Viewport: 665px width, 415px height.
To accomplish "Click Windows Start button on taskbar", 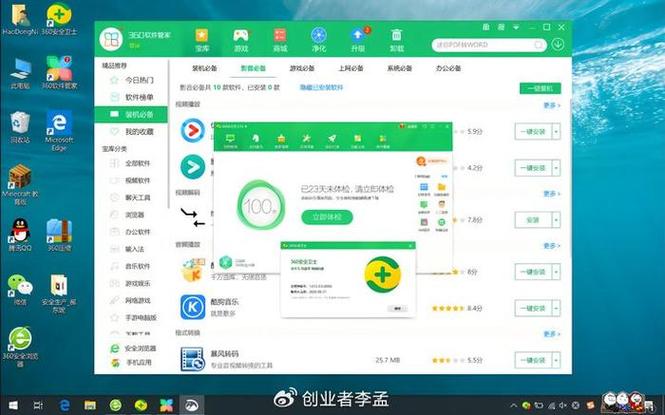I will (13, 405).
